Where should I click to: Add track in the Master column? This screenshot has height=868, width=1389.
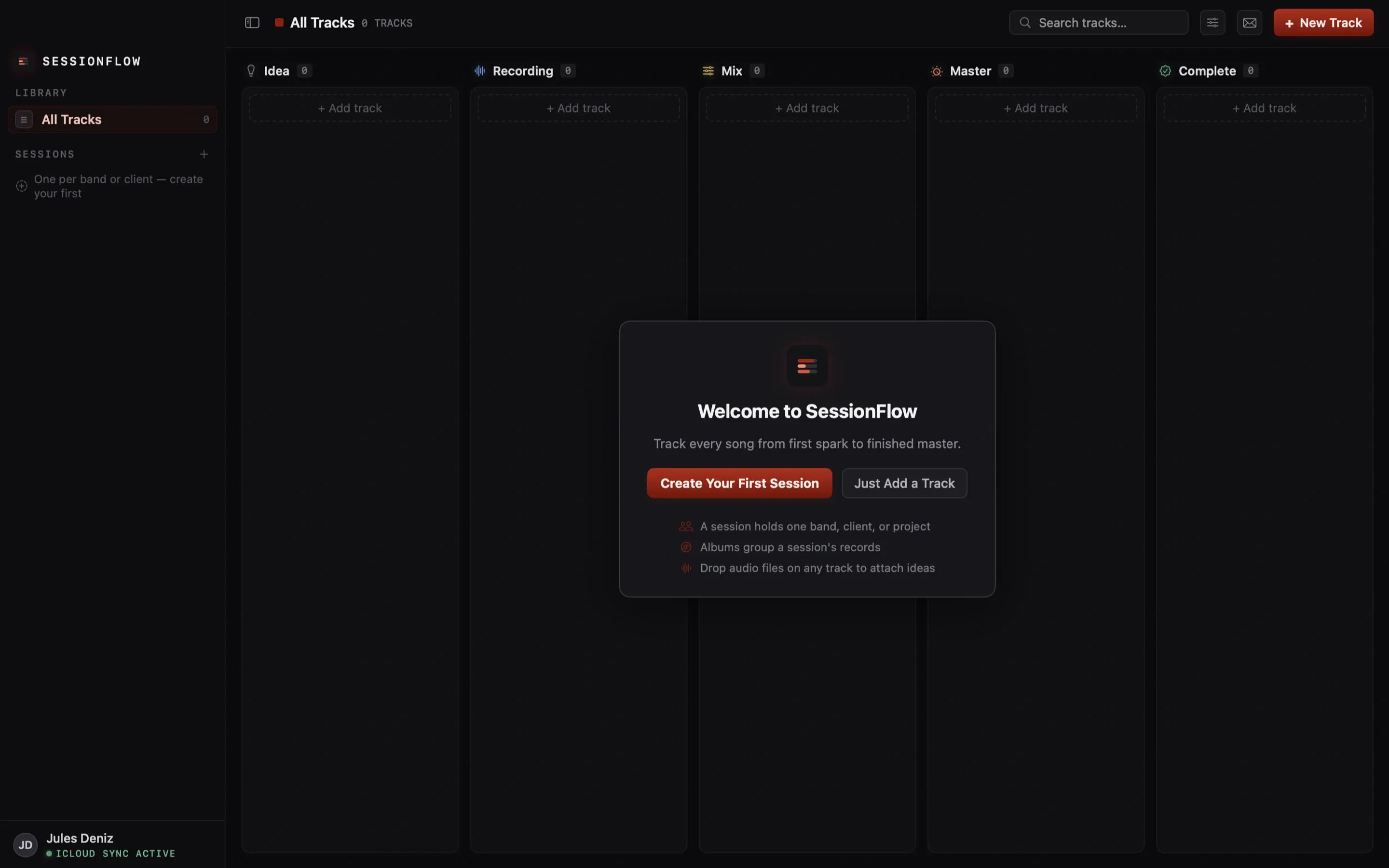pyautogui.click(x=1035, y=108)
